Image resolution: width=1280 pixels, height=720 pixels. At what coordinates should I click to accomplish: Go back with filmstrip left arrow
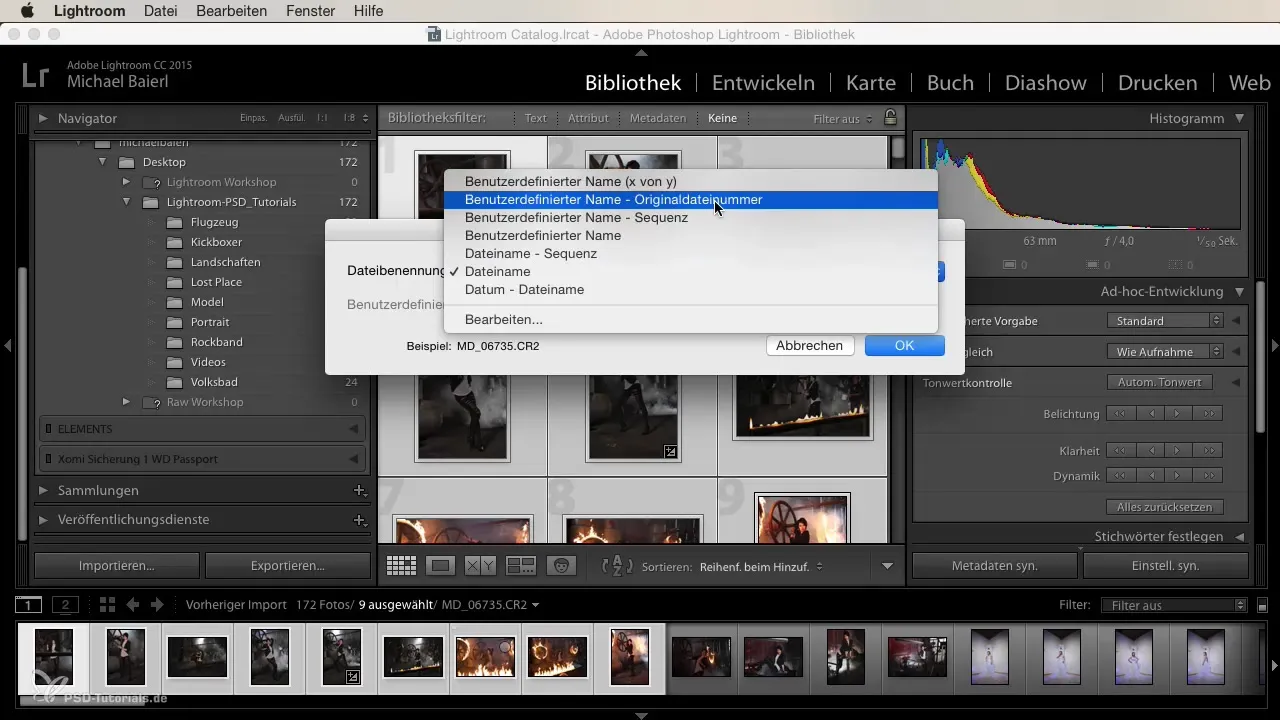pos(132,605)
